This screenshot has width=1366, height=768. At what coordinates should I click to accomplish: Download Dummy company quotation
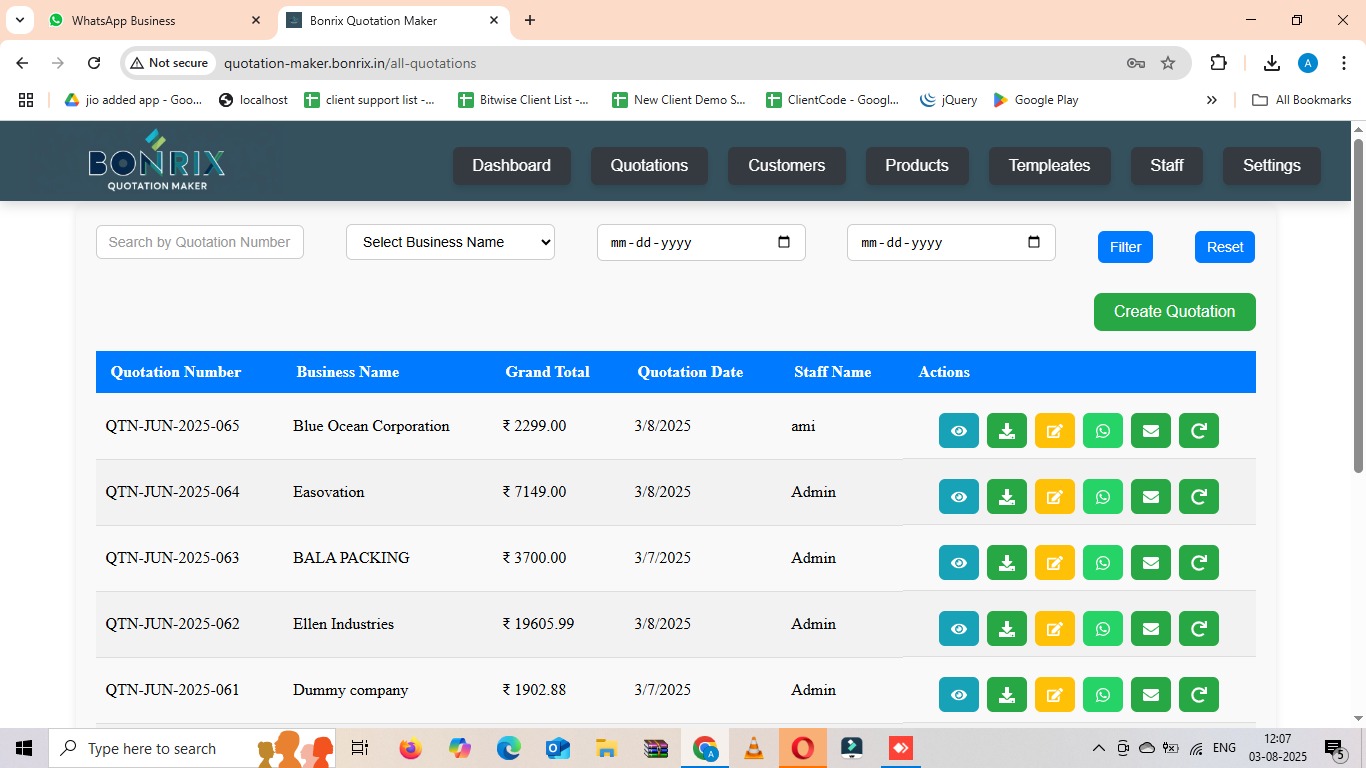pos(1007,695)
